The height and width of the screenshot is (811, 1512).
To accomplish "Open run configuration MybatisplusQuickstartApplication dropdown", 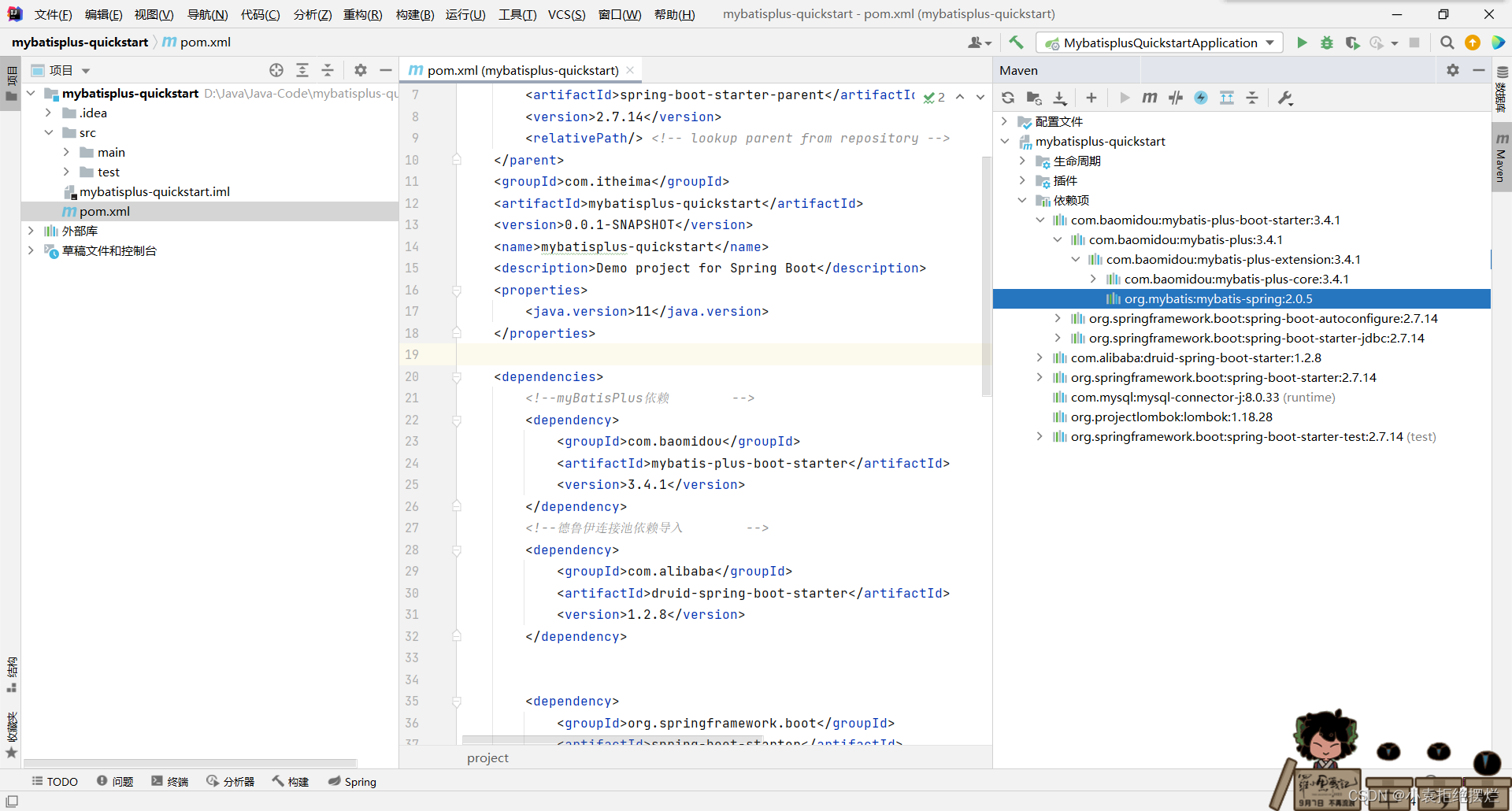I will coord(1160,43).
